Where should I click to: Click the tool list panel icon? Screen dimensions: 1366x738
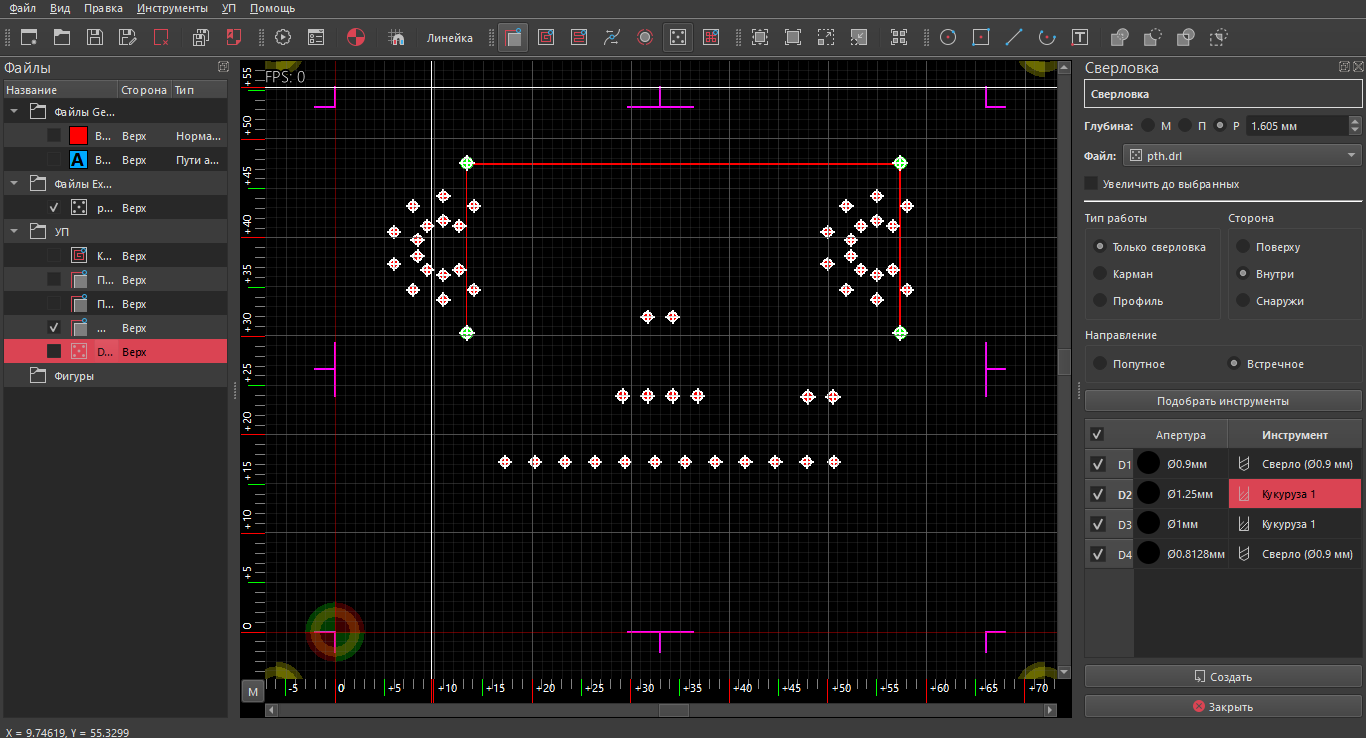click(316, 37)
